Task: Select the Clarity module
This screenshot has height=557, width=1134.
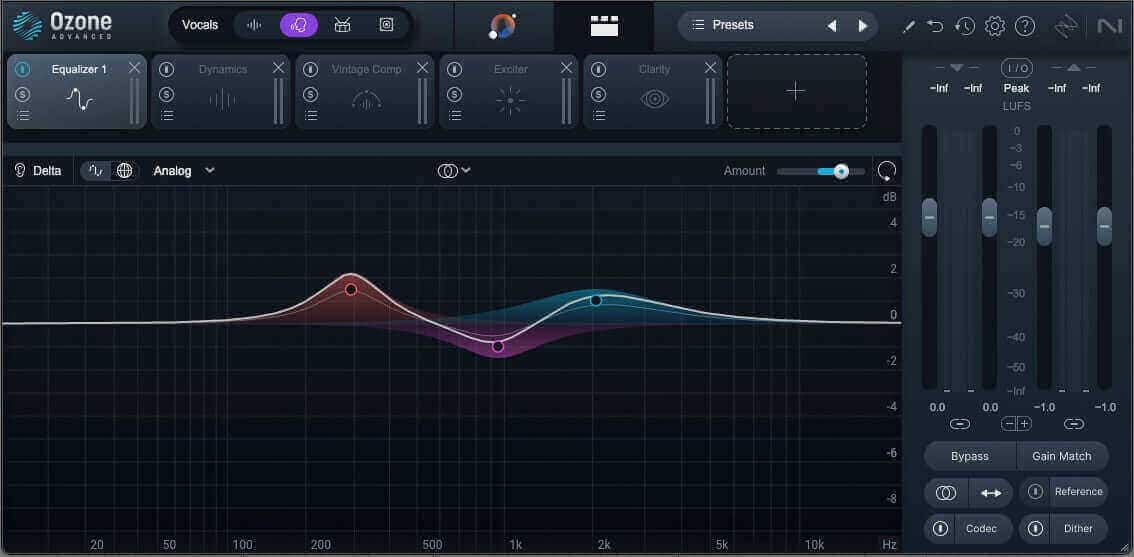Action: coord(652,92)
